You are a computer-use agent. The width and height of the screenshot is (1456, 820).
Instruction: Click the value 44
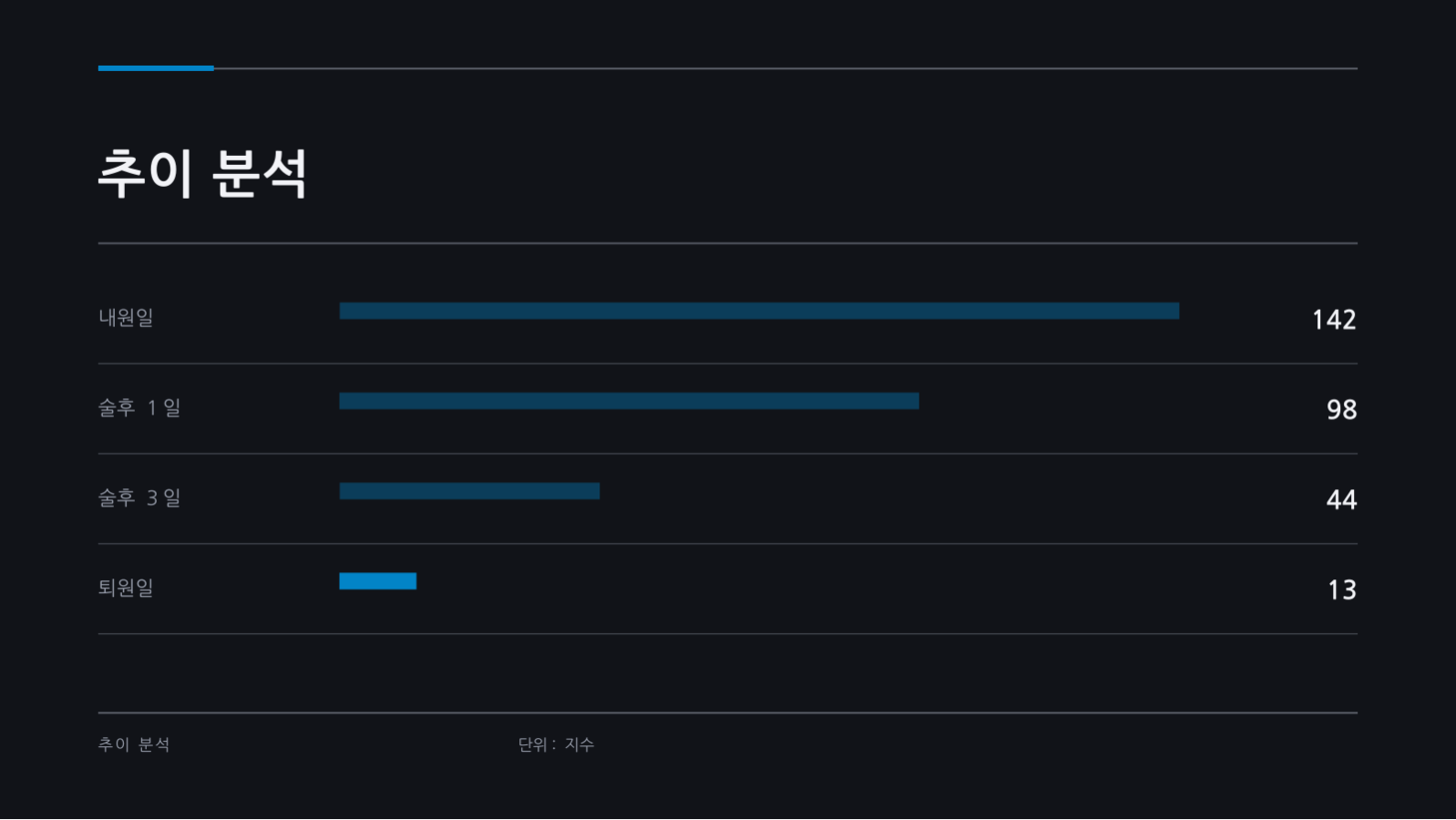pos(1341,500)
